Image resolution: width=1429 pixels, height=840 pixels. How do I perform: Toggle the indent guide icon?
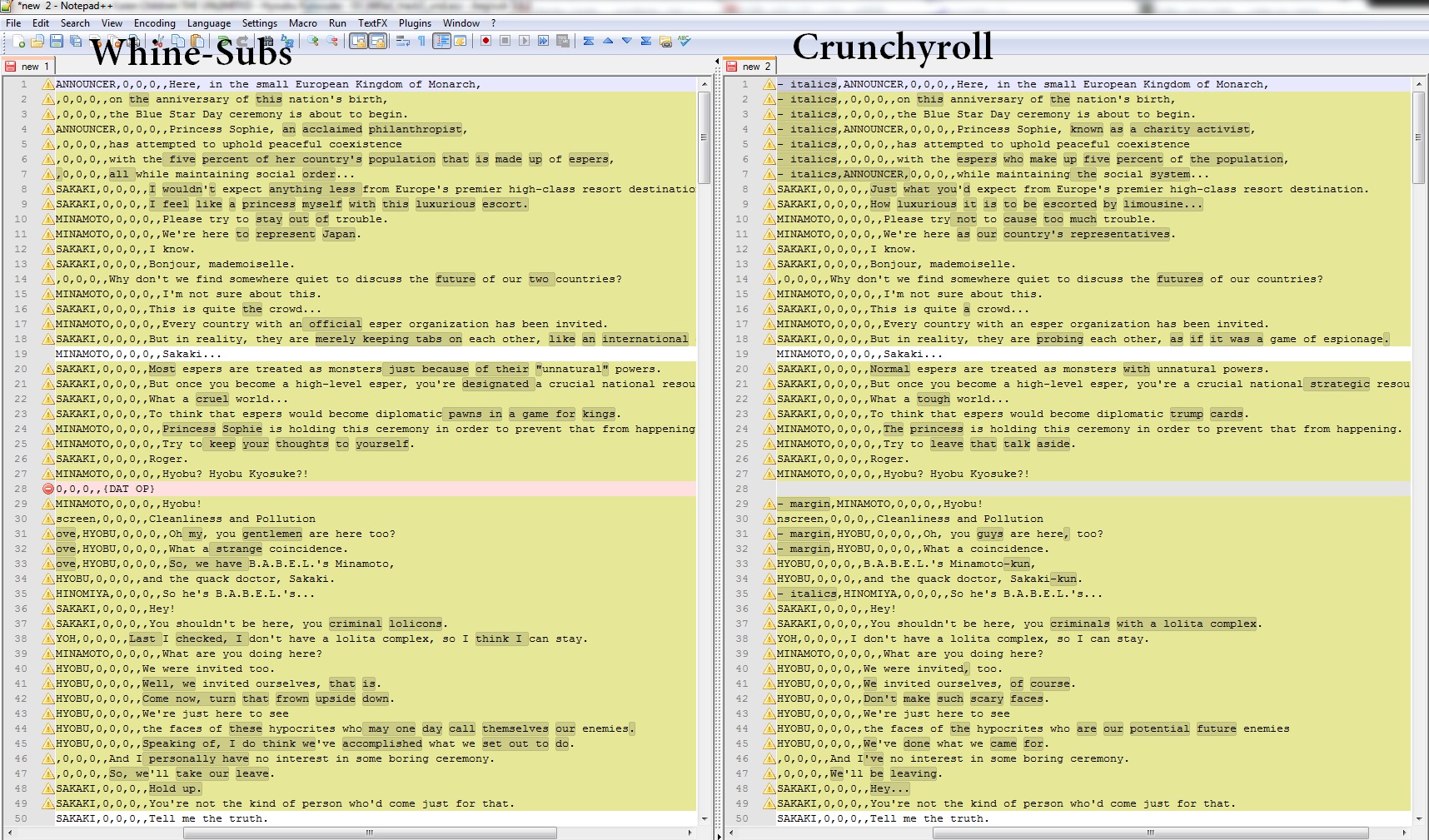(441, 41)
